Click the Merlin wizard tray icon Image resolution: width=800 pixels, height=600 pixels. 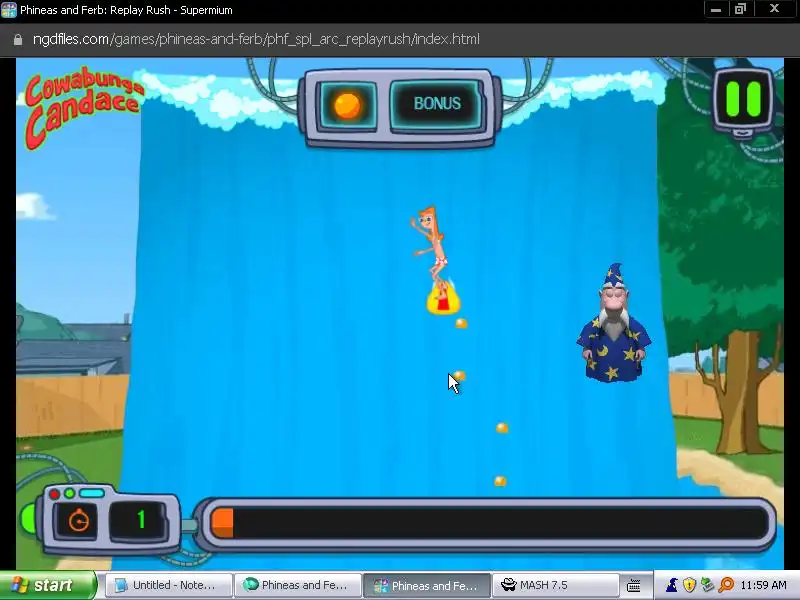[x=672, y=585]
